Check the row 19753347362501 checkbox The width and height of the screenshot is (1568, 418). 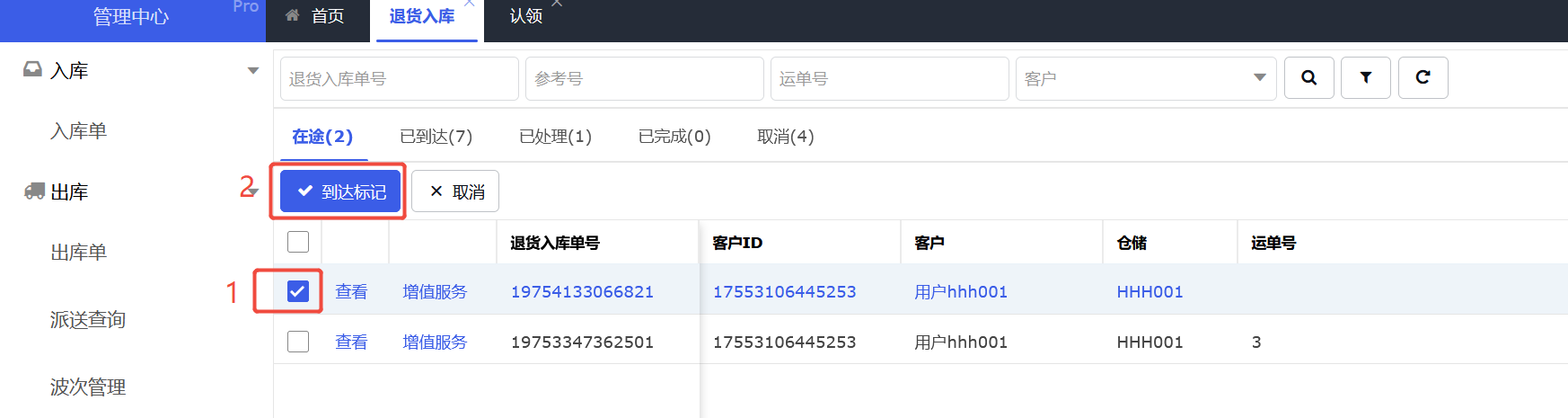pos(298,342)
